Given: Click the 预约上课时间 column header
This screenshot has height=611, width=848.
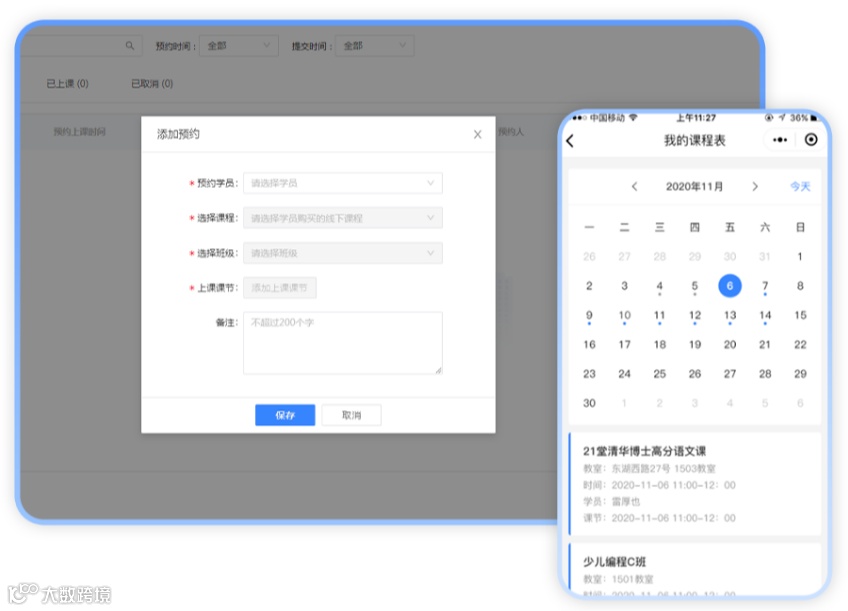Looking at the screenshot, I should [x=80, y=131].
